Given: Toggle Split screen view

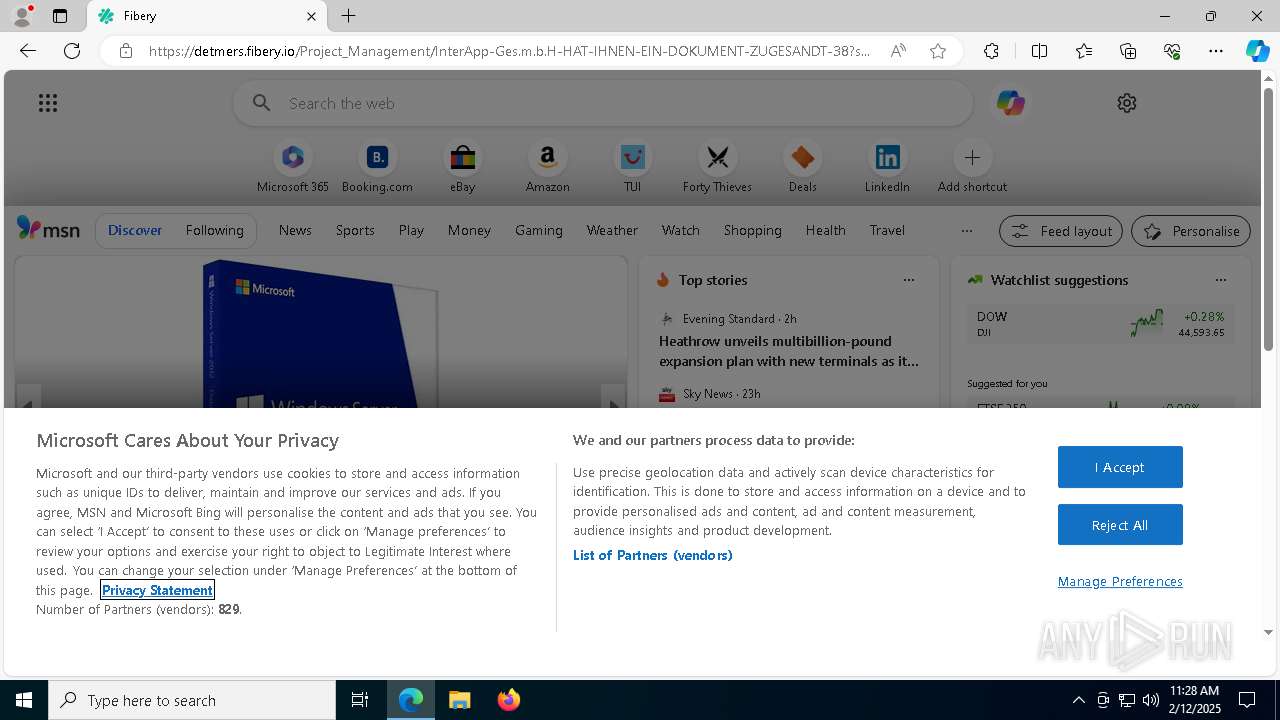Looking at the screenshot, I should click(1039, 51).
